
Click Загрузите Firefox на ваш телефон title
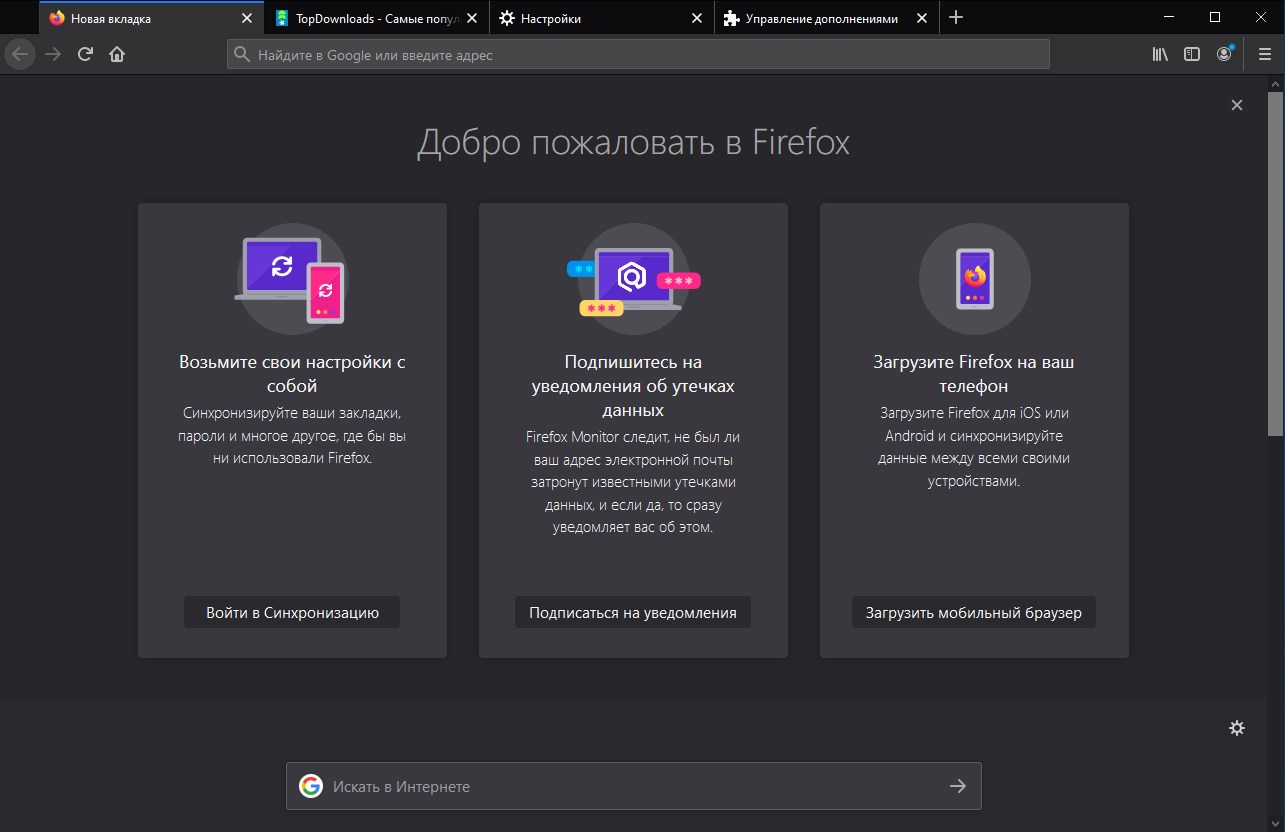(x=974, y=374)
